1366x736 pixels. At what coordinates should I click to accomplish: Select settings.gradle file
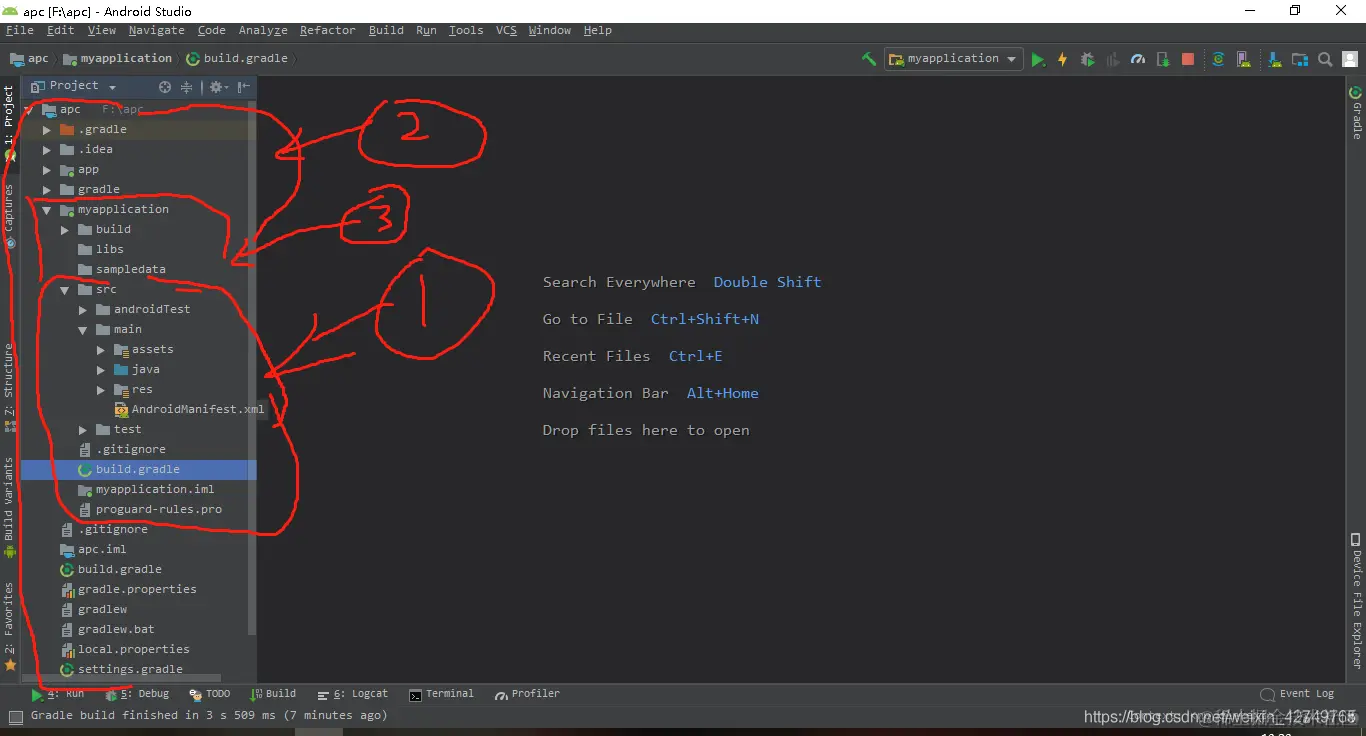pyautogui.click(x=122, y=670)
